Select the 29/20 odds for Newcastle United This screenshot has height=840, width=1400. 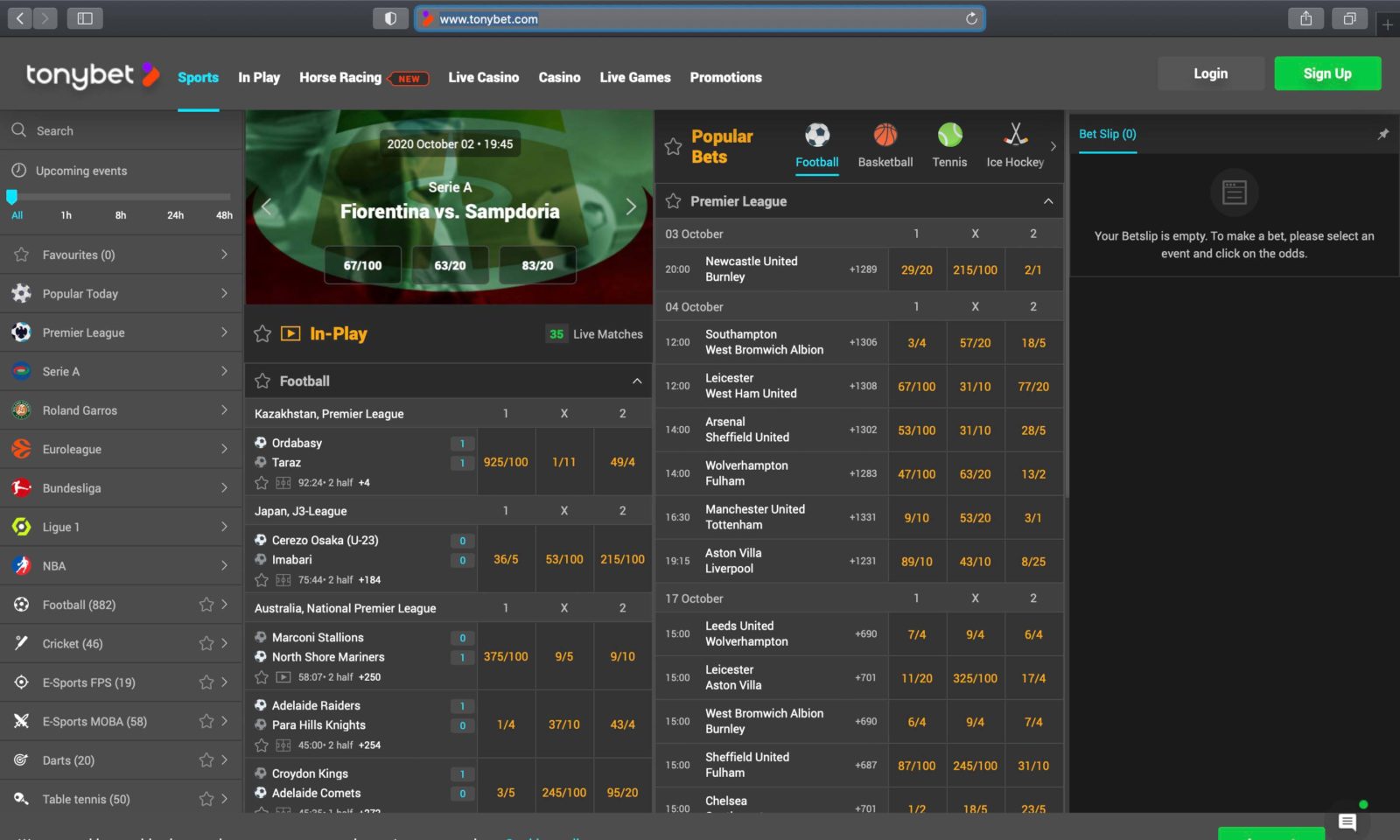[x=916, y=269]
